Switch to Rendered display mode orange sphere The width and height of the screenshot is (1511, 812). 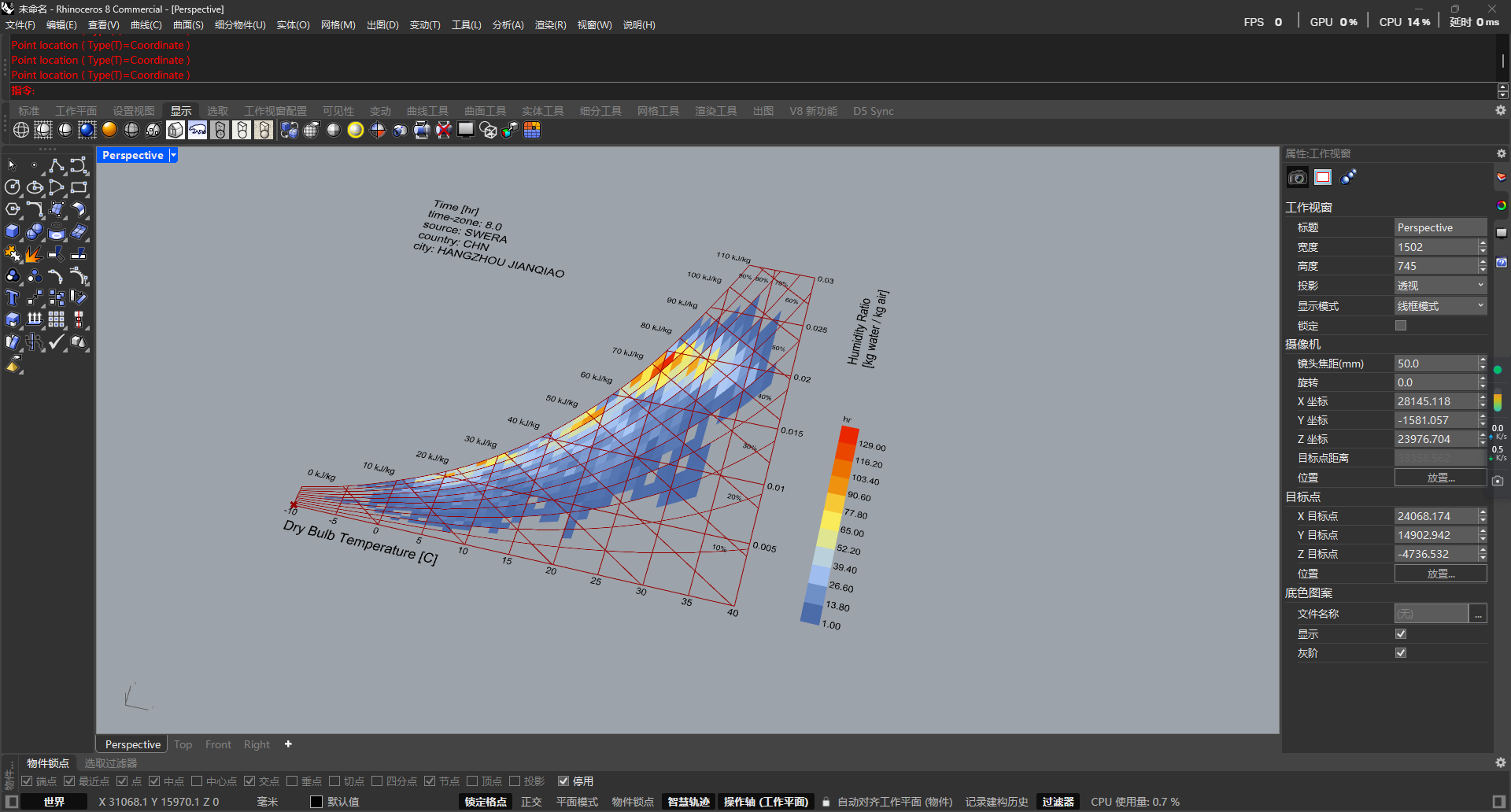coord(109,130)
